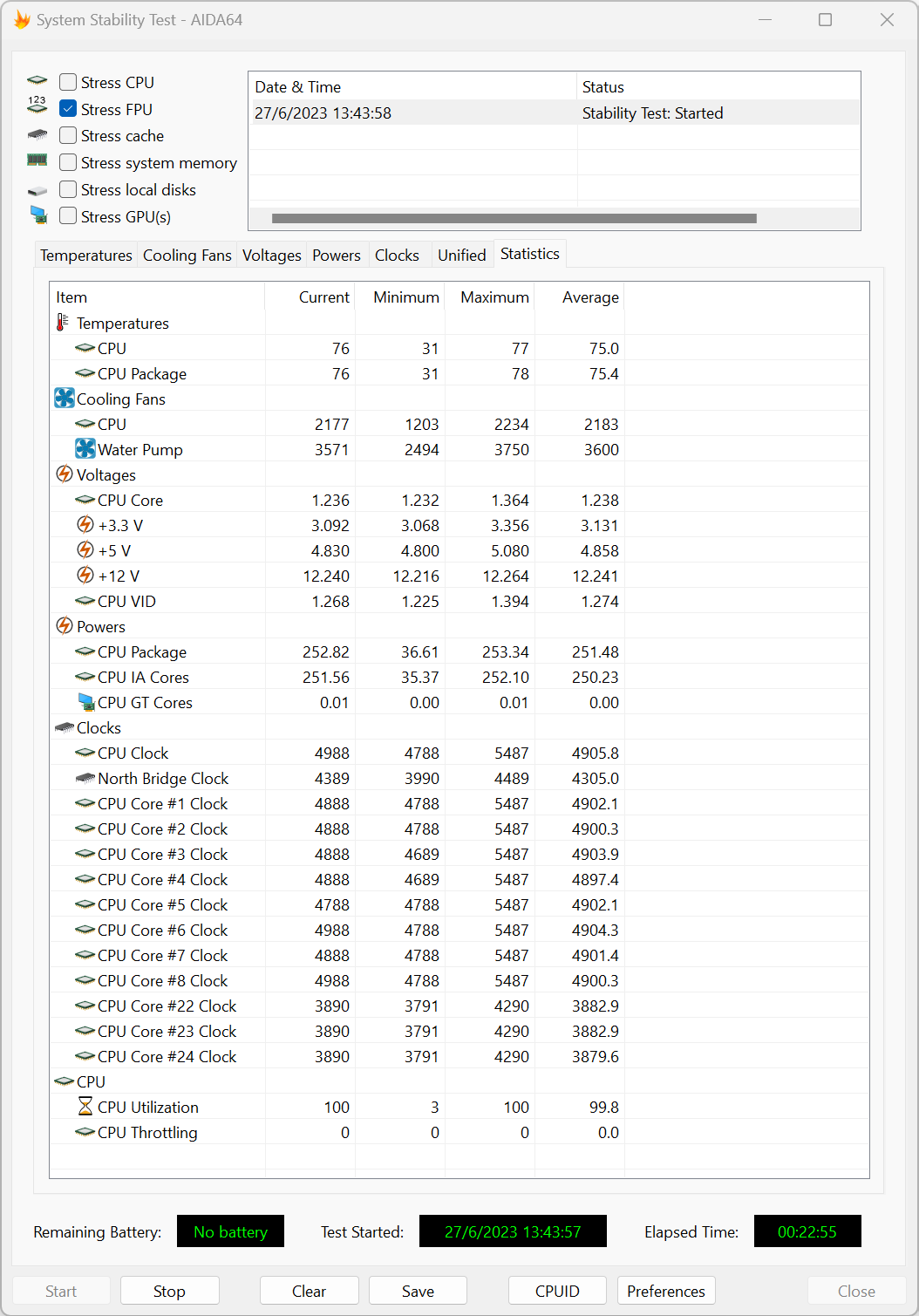Select the CPU Clock row label
Screen dimensions: 919x1316
click(133, 753)
